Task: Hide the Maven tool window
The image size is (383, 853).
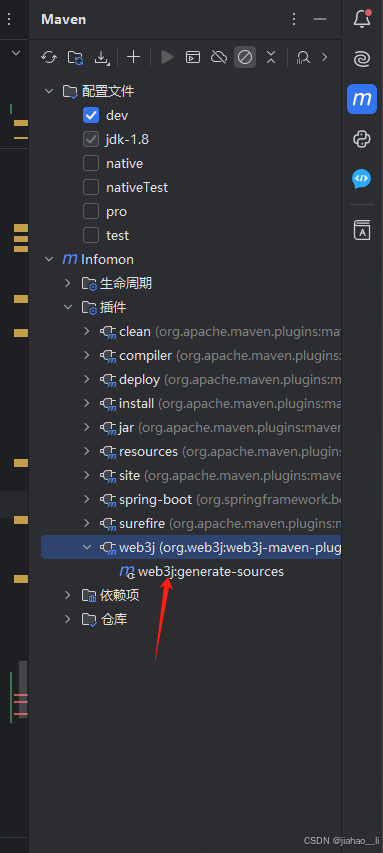Action: pos(320,20)
